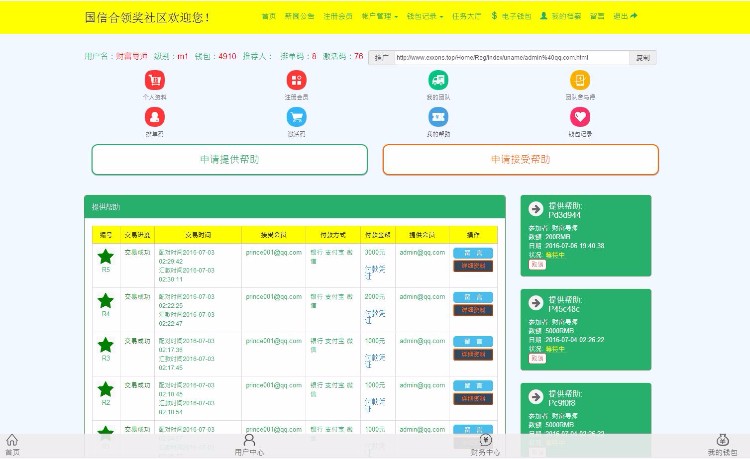Click admin@qq.com in row R4
This screenshot has width=750, height=459.
pos(422,297)
